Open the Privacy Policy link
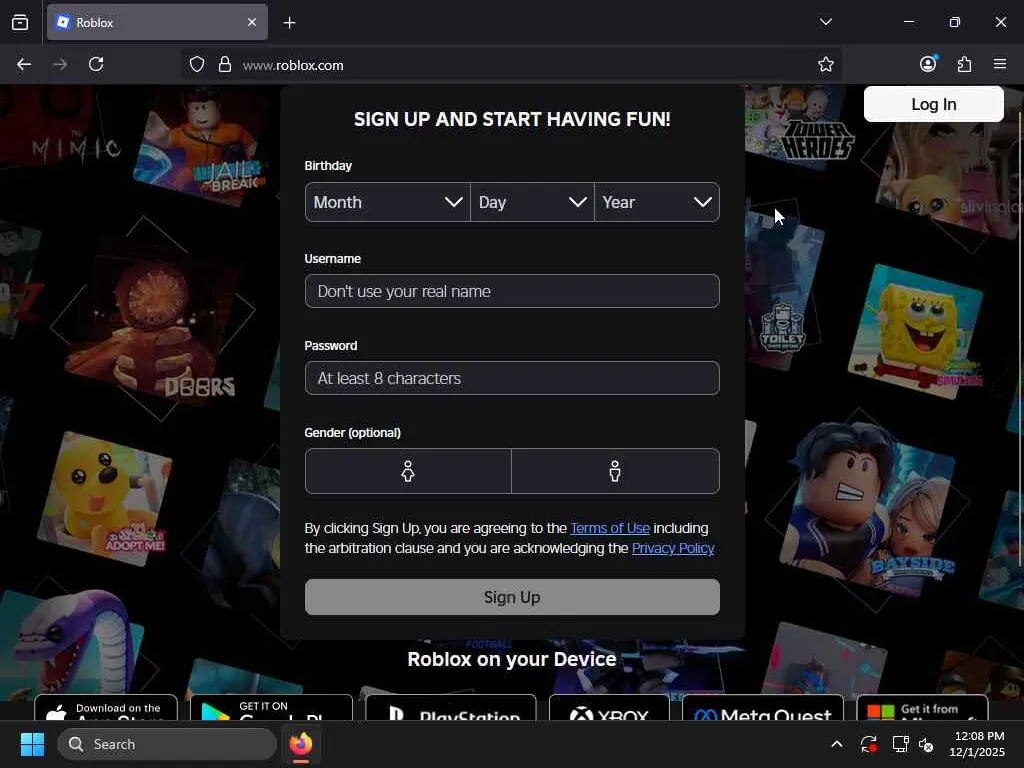 [x=673, y=548]
